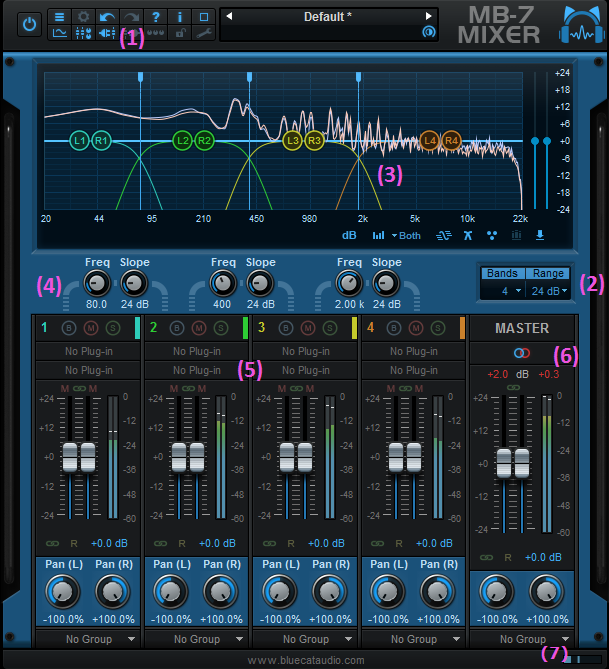Mute band 2 with M button
The width and height of the screenshot is (609, 669).
coord(198,328)
